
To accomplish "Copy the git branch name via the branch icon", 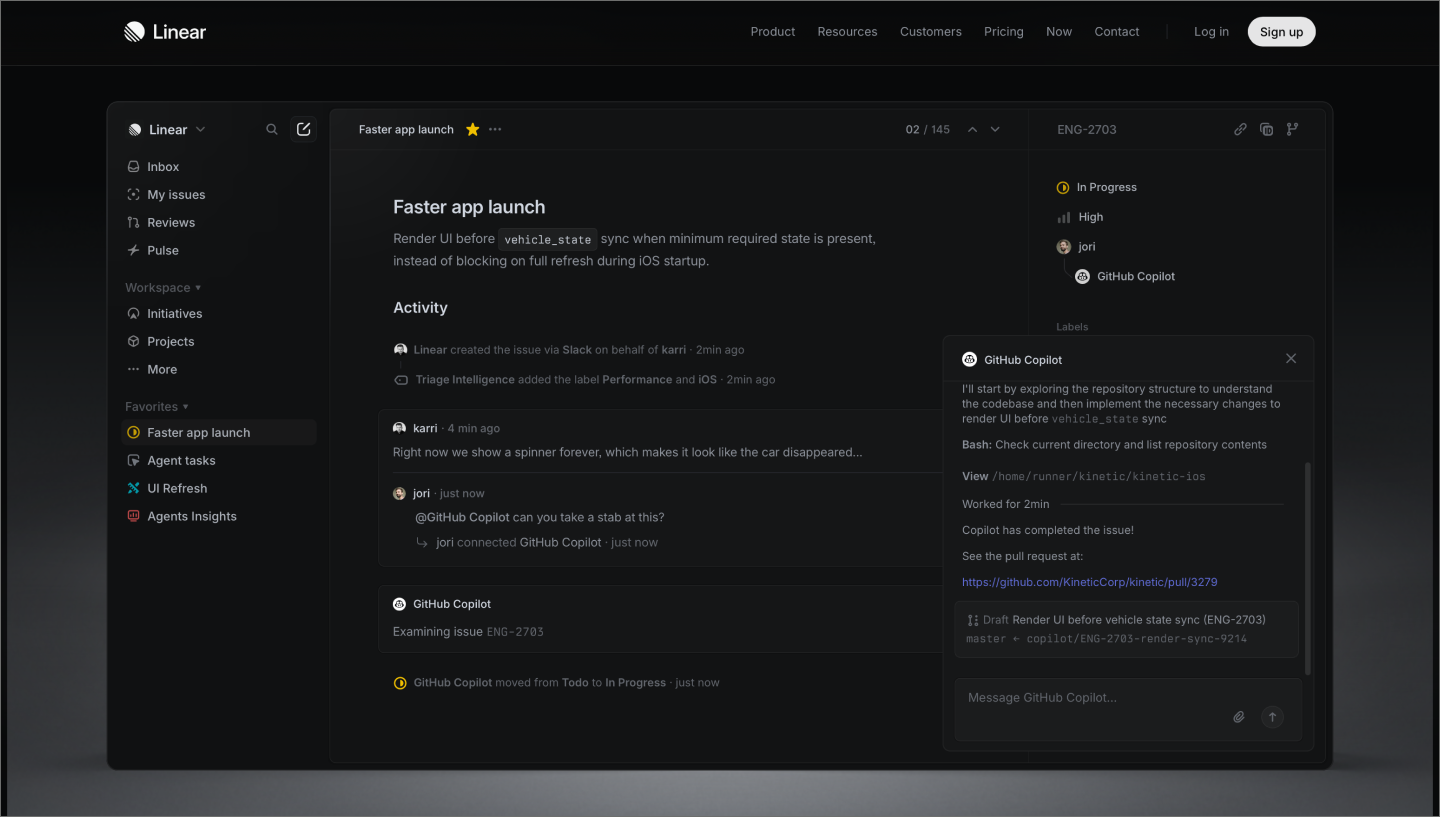I will 1292,129.
